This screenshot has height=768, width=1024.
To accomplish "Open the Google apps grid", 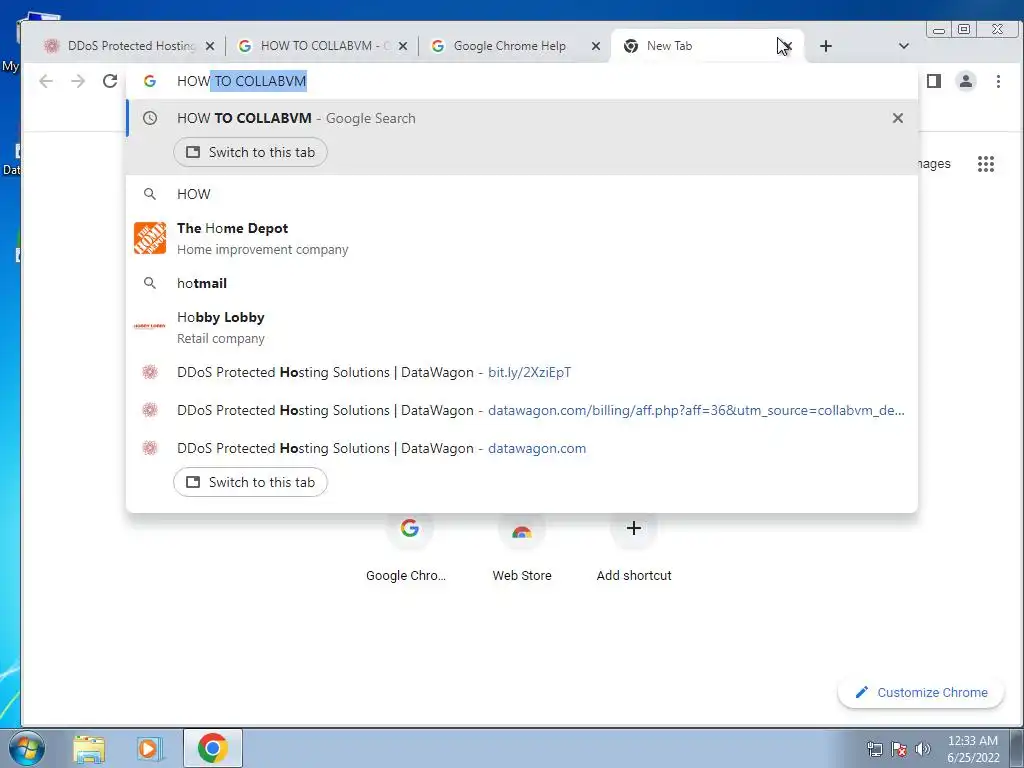I will pyautogui.click(x=985, y=164).
